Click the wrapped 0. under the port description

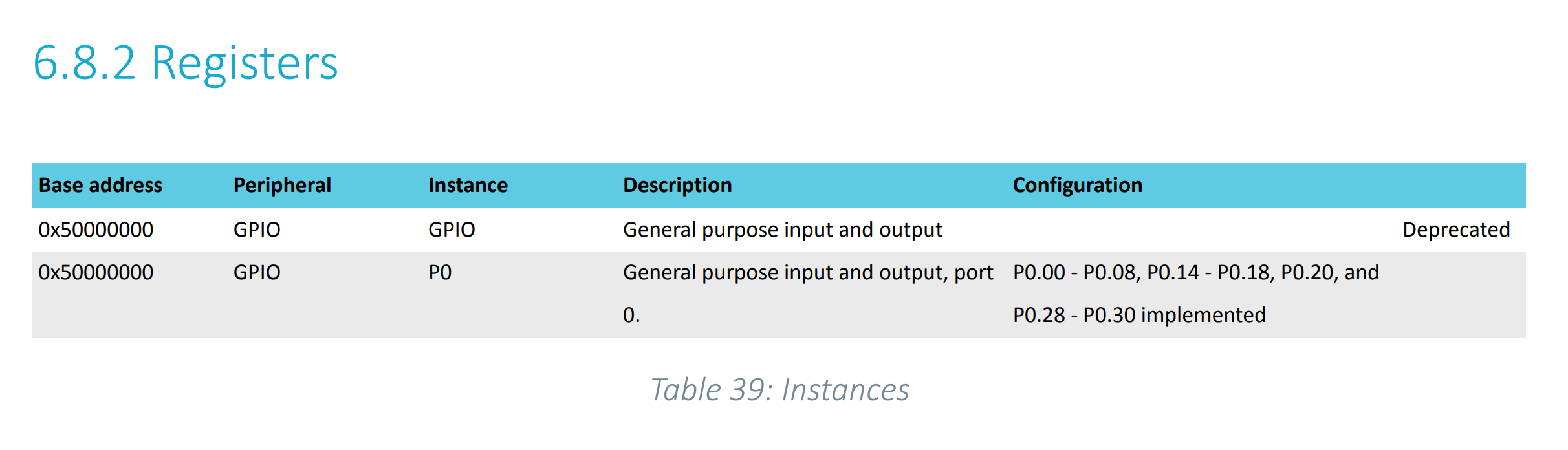631,316
